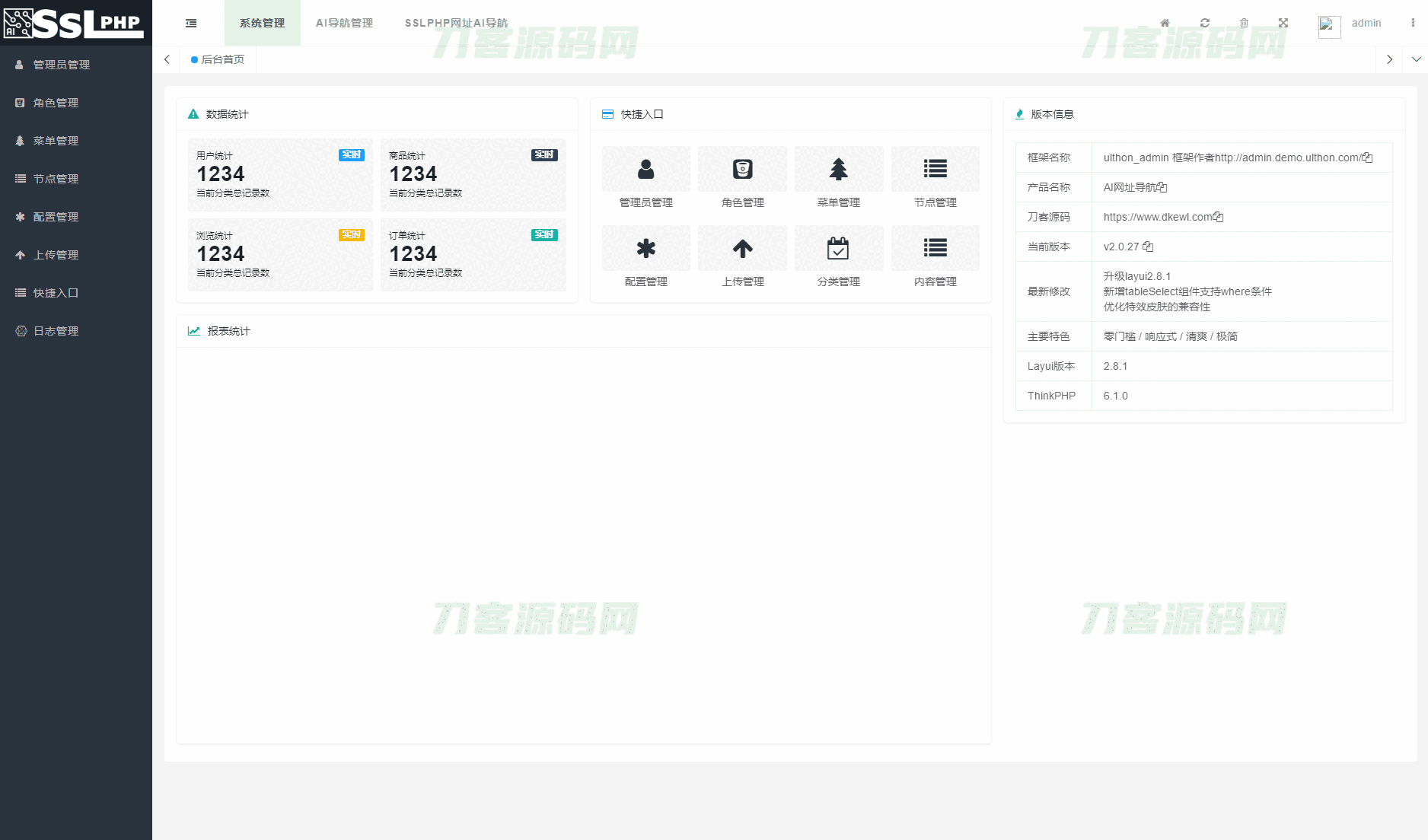Click the trash clear-cache icon

pyautogui.click(x=1244, y=24)
